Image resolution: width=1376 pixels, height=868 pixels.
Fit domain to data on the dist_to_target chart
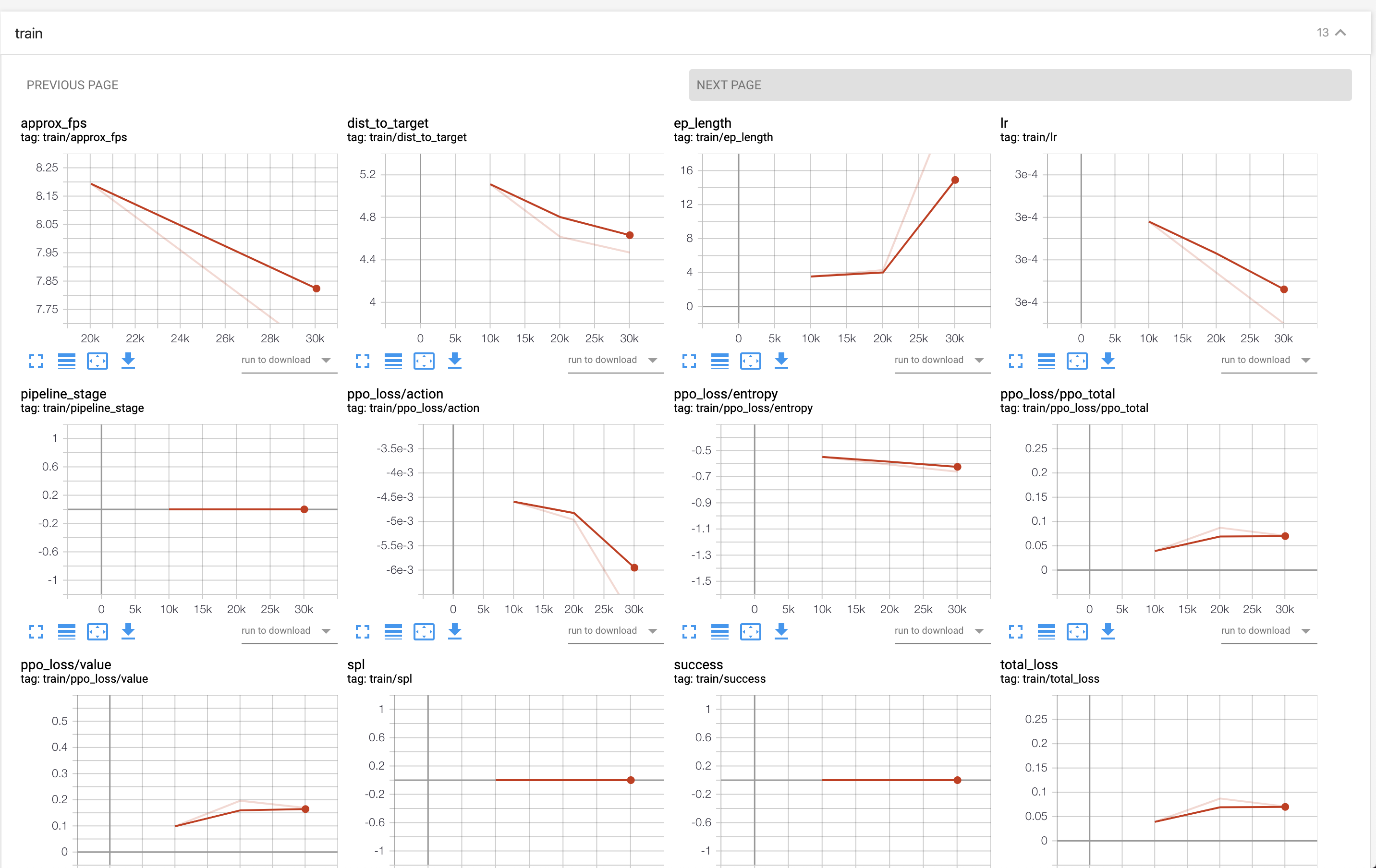tap(424, 361)
